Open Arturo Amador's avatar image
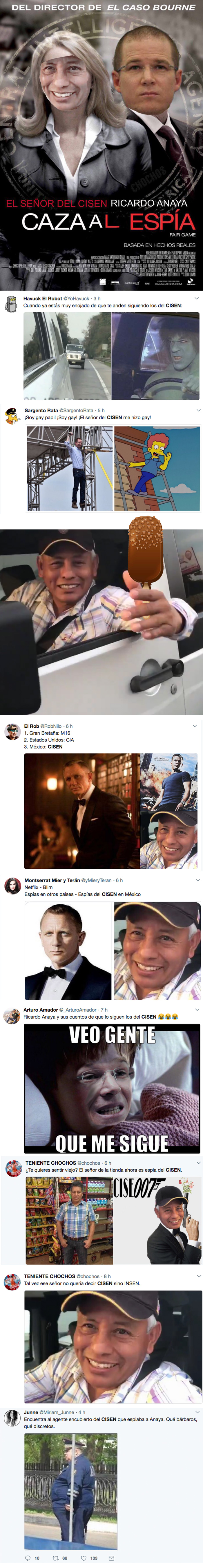 point(11,1016)
